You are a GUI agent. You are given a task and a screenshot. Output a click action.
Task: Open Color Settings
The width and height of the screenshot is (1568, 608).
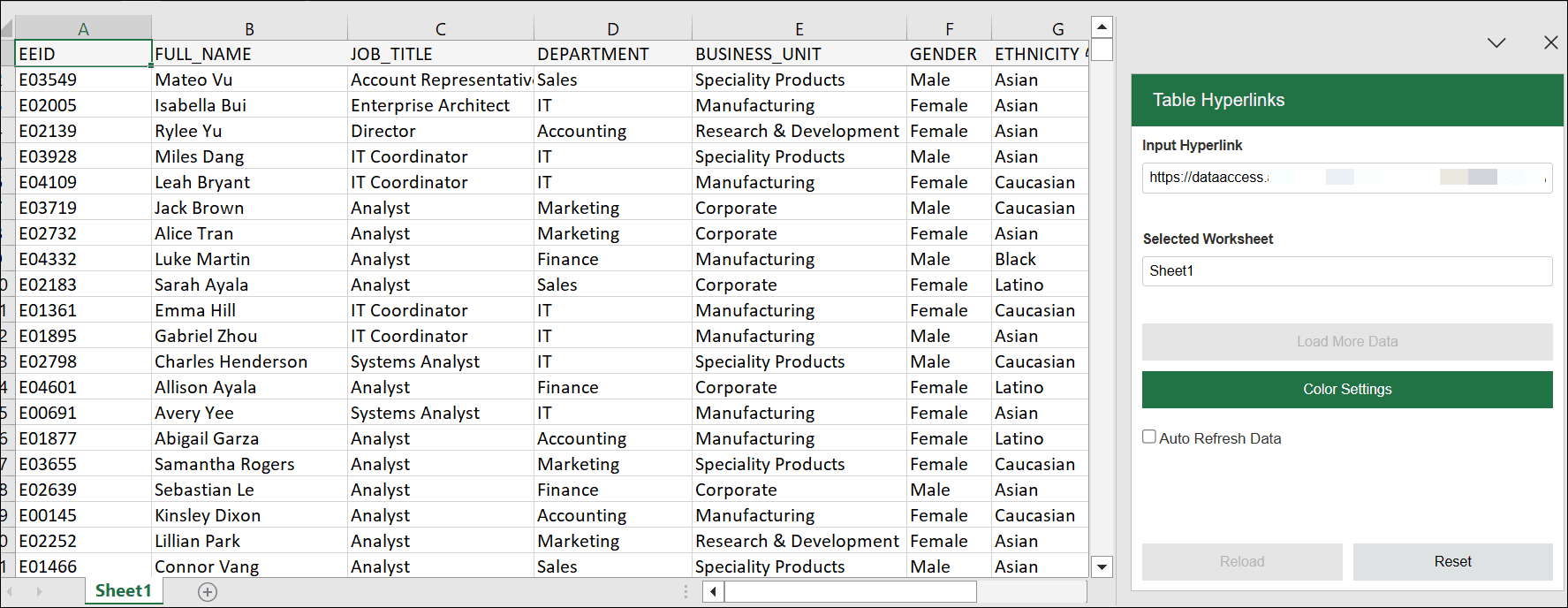pyautogui.click(x=1346, y=389)
